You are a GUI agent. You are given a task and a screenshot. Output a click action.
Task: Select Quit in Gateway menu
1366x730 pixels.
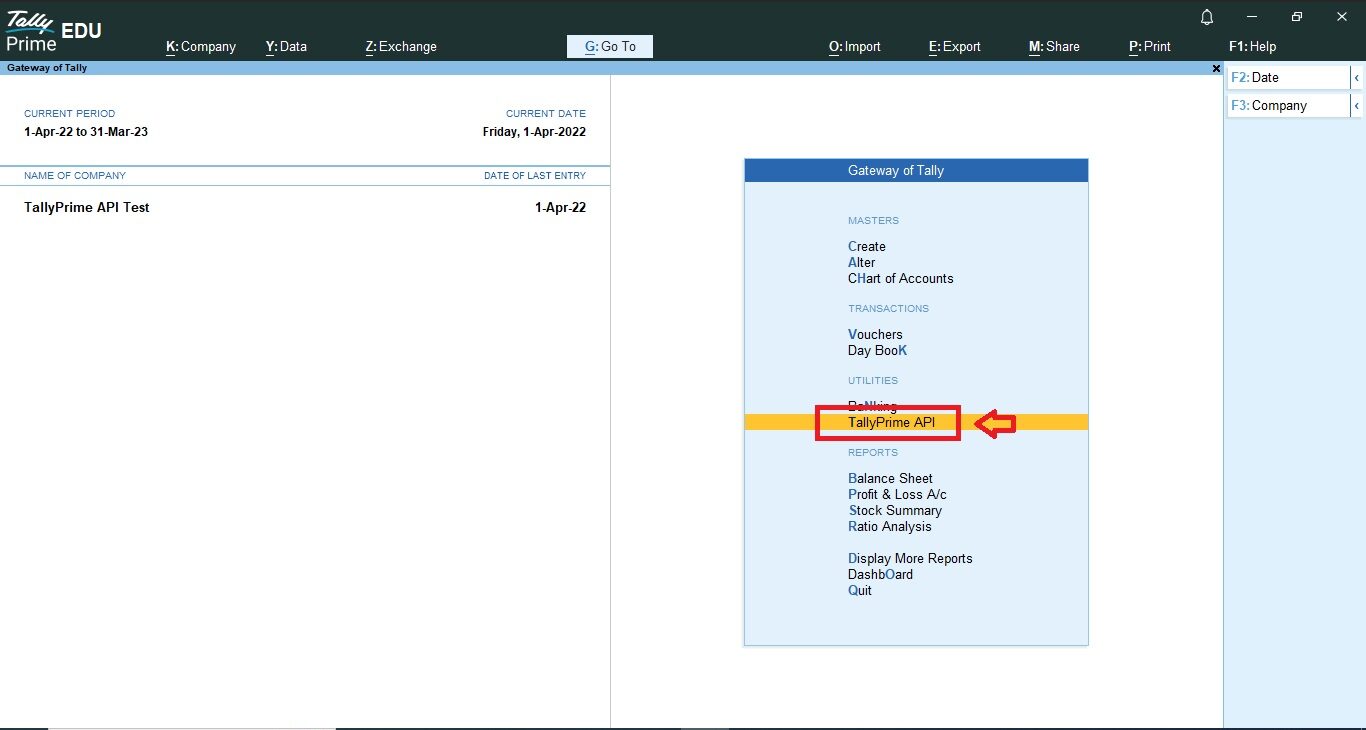(860, 590)
